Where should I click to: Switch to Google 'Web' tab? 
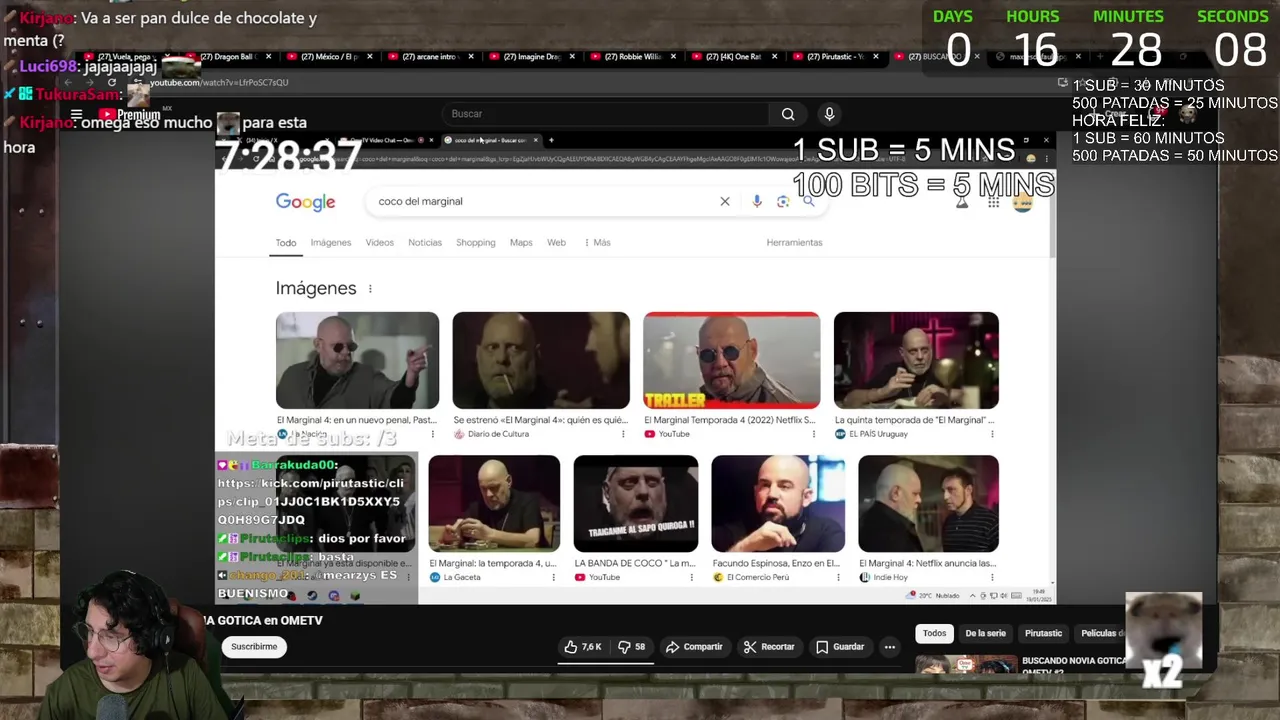[x=556, y=243]
